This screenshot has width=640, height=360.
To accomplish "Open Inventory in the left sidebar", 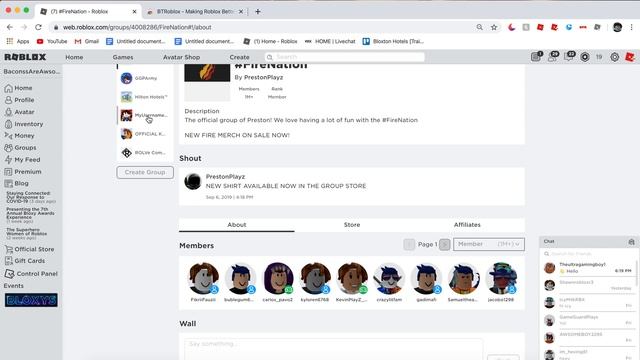I will pos(24,124).
